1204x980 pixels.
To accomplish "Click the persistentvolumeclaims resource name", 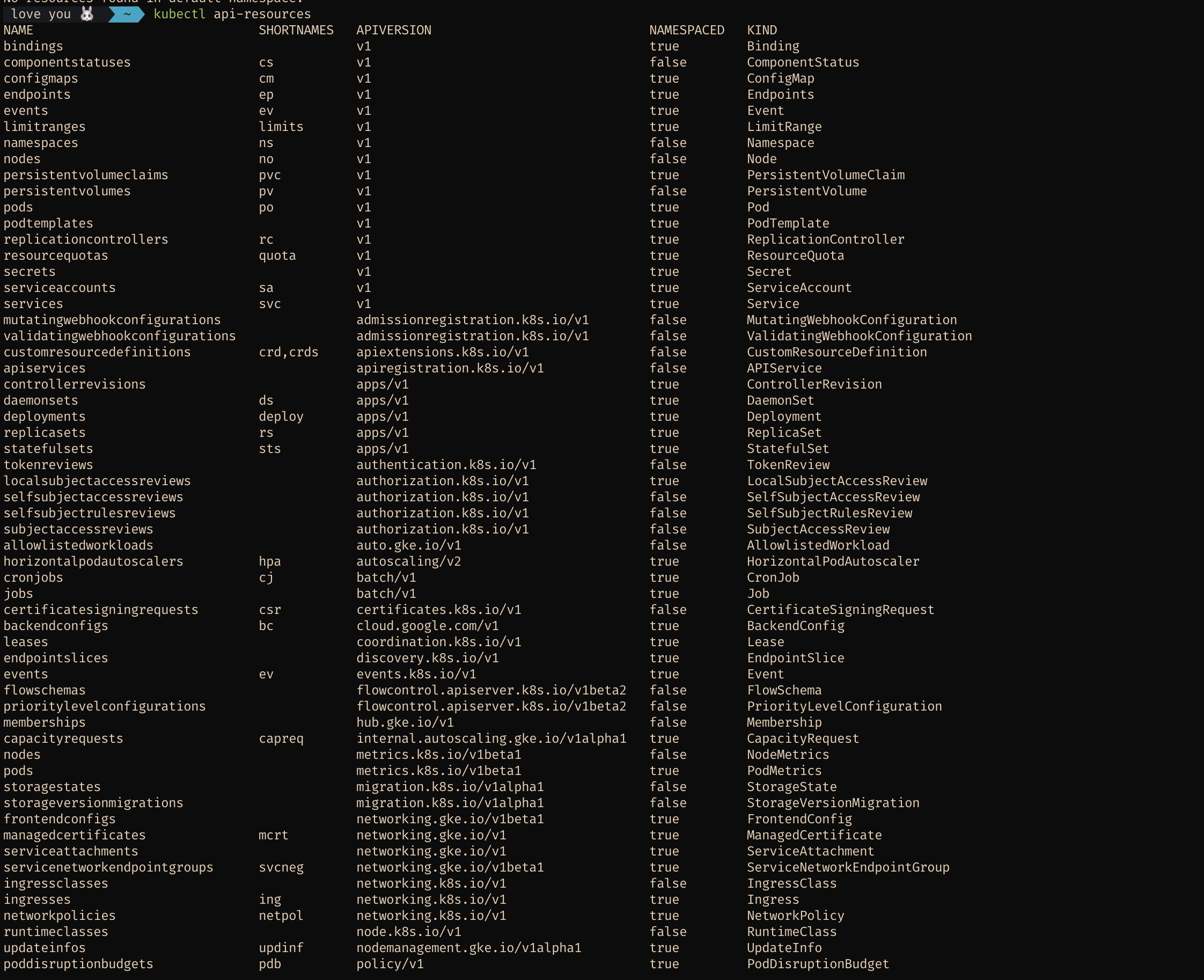I will pyautogui.click(x=86, y=175).
